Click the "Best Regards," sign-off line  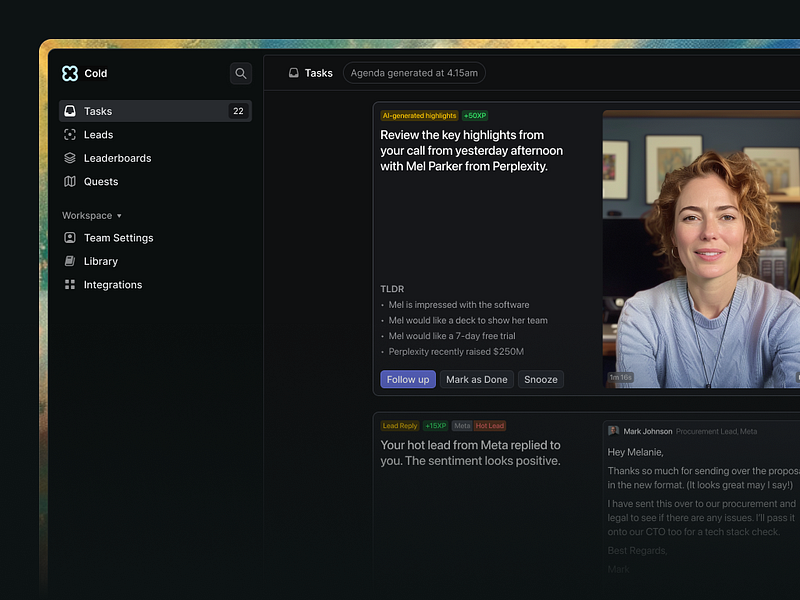click(637, 551)
